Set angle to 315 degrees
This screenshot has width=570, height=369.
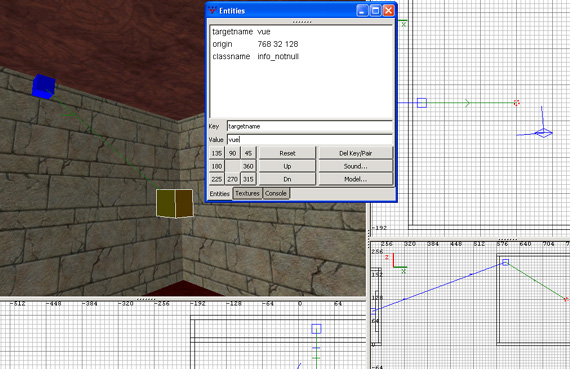click(248, 179)
